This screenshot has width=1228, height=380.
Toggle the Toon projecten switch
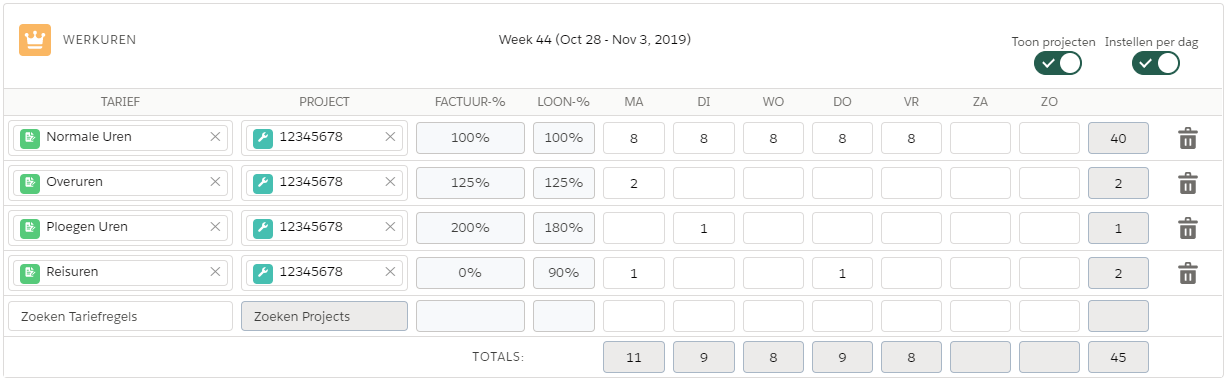(x=1058, y=63)
